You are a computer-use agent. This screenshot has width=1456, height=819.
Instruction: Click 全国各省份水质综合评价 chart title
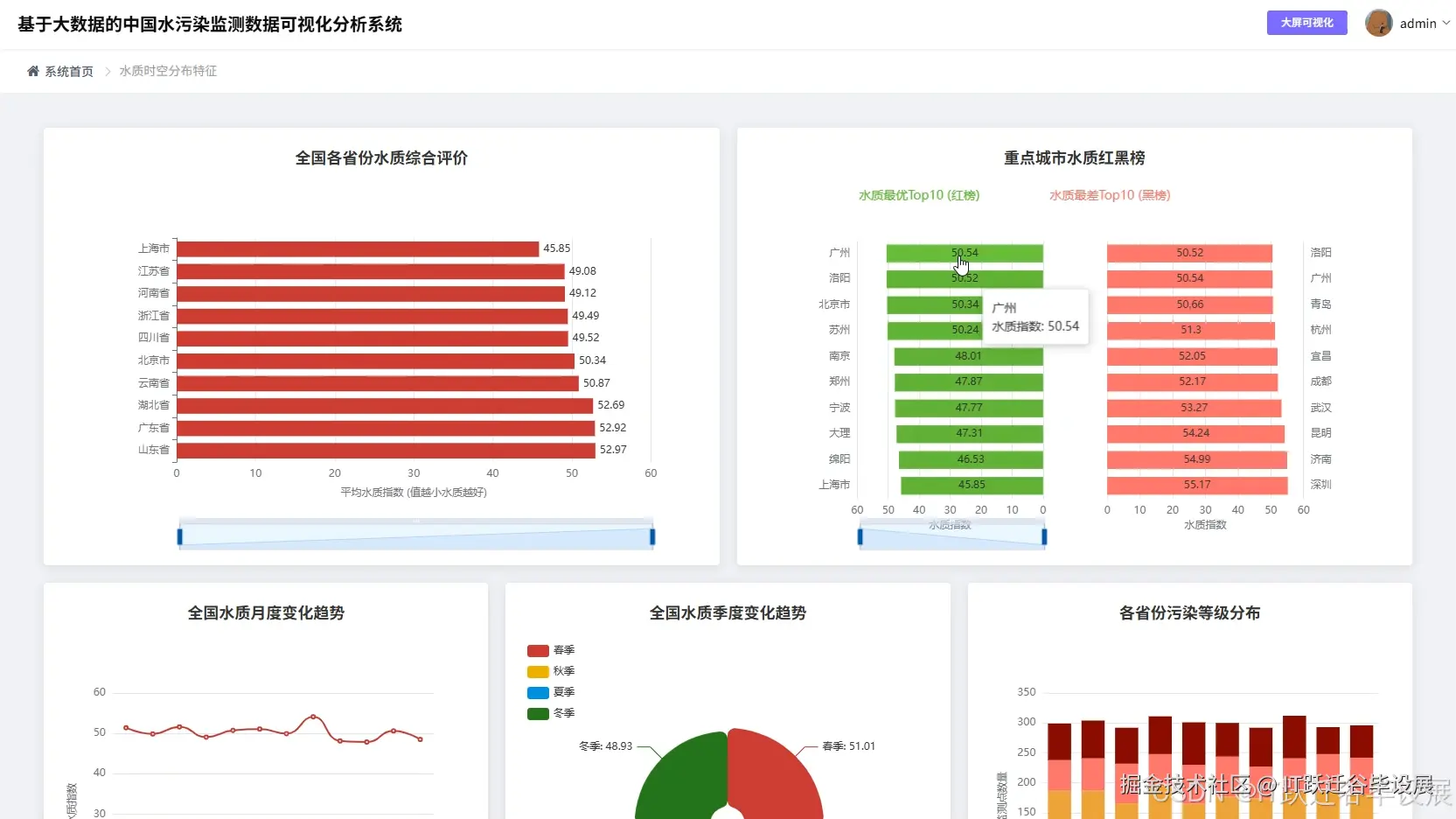click(x=381, y=158)
